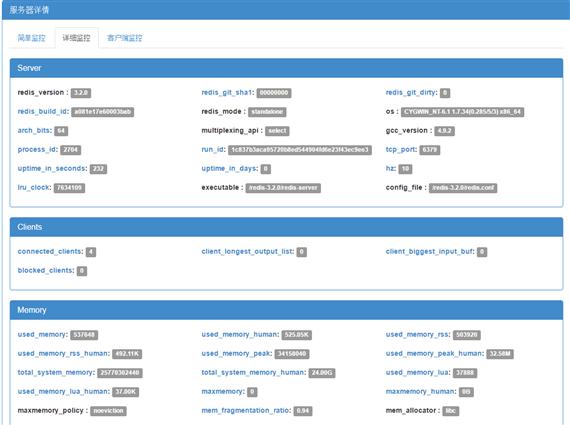Select the lru_clock metric link

click(35, 188)
